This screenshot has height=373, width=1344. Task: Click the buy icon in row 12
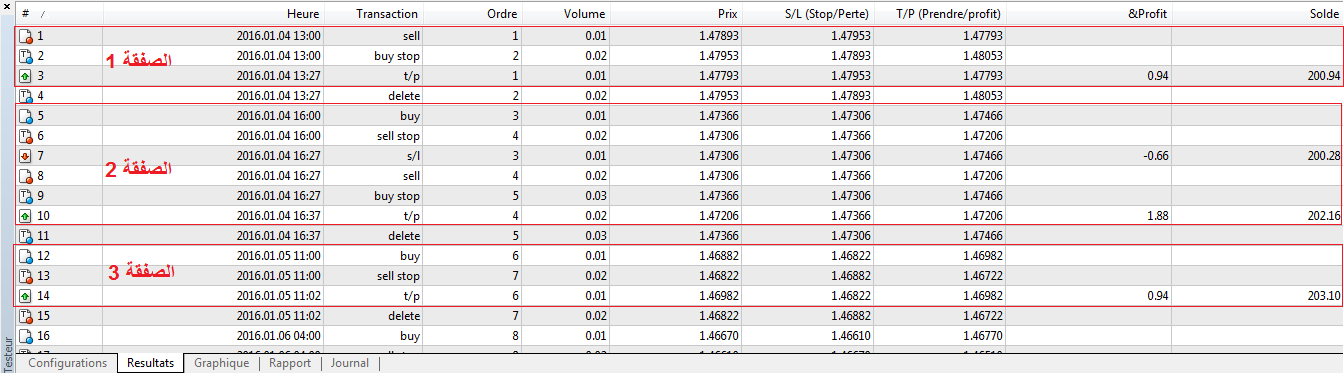[26, 256]
